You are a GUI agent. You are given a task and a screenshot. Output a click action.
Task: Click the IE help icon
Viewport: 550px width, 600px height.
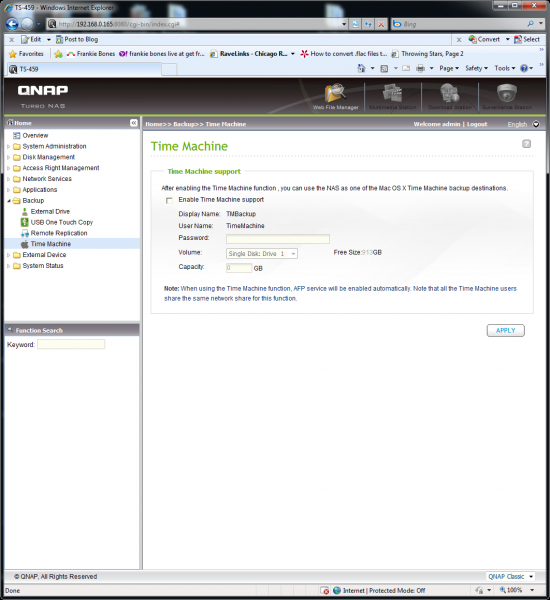pyautogui.click(x=524, y=68)
